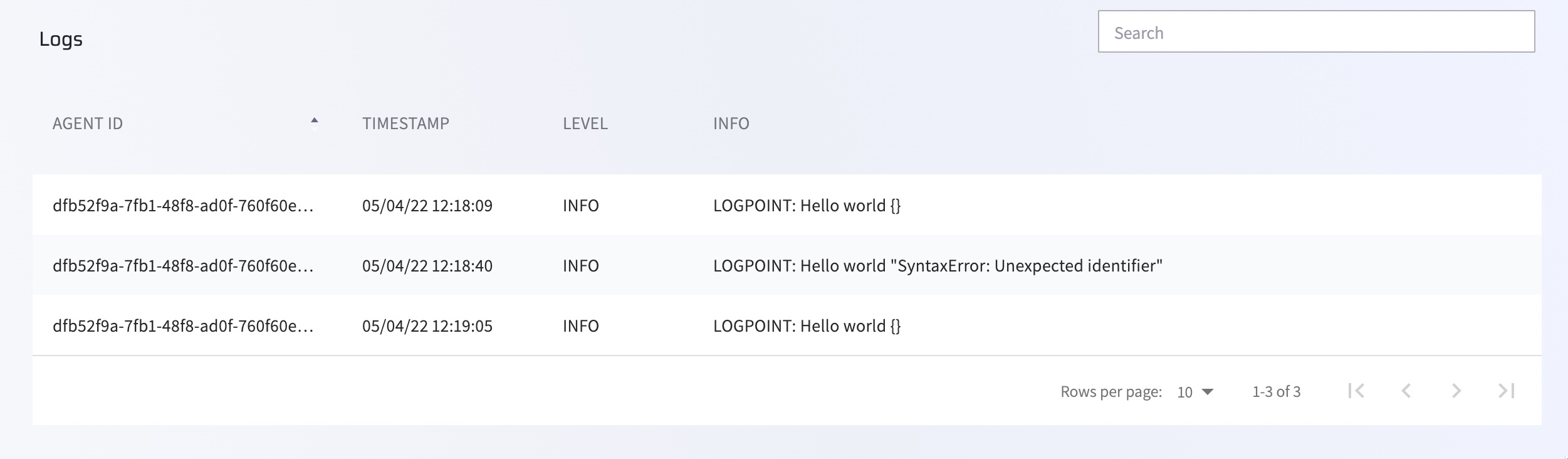Click the ascending sort arrow icon
1568x459 pixels.
point(315,120)
